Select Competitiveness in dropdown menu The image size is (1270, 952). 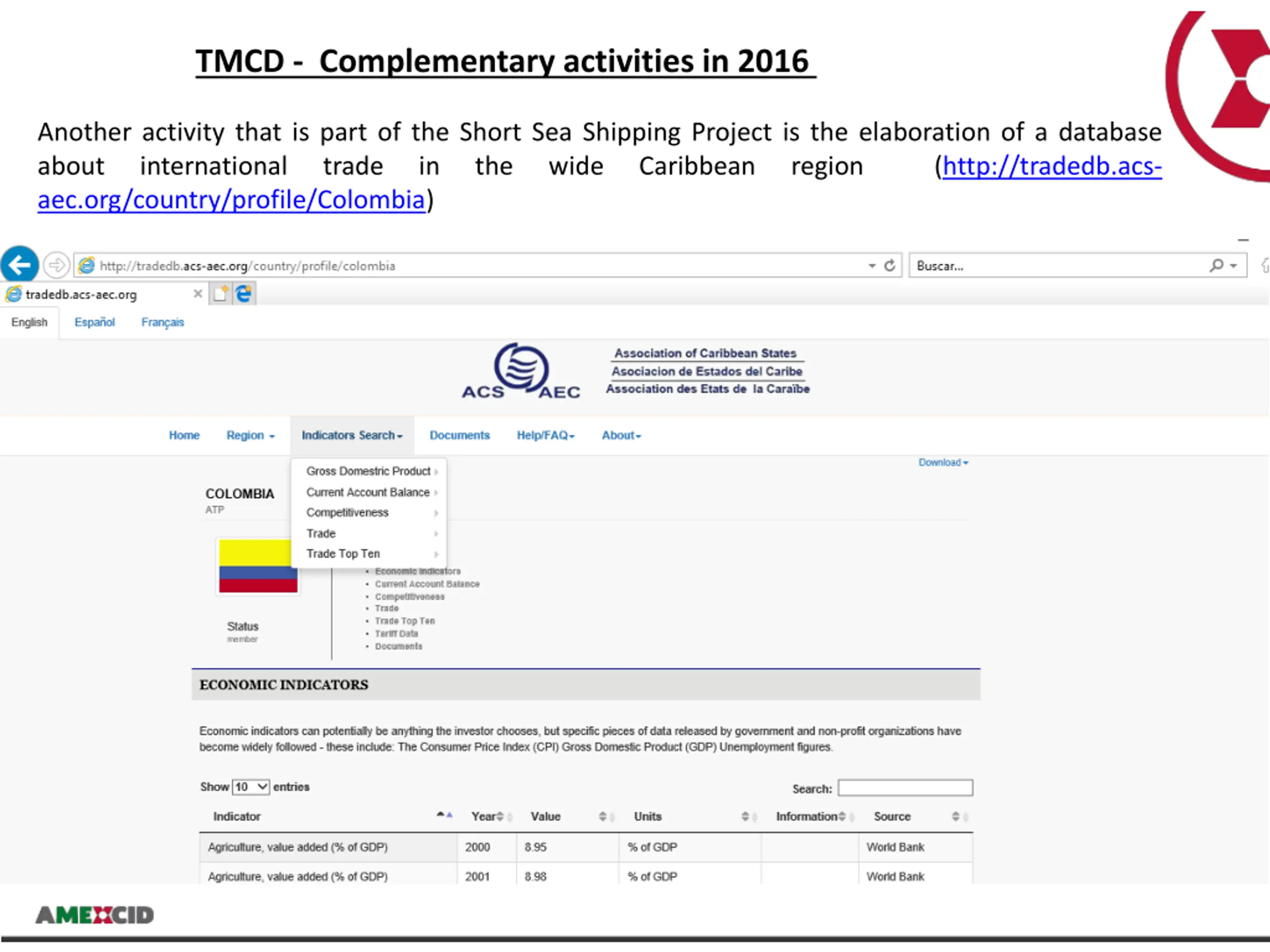pyautogui.click(x=369, y=512)
